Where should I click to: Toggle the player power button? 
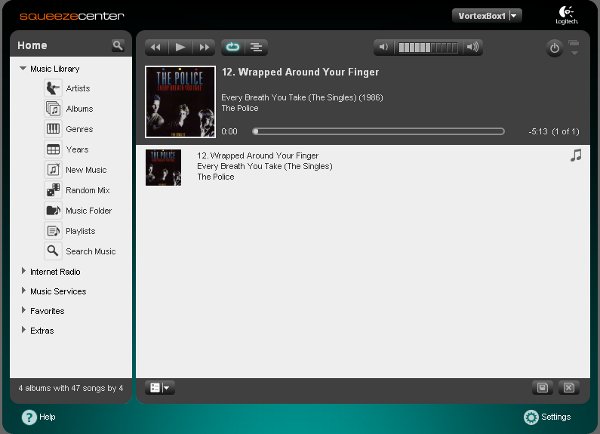(x=554, y=48)
